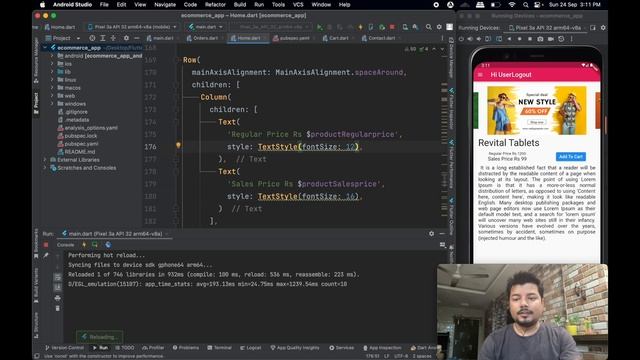The image size is (640, 360).
Task: Open Profiler tool window button
Action: 153,348
